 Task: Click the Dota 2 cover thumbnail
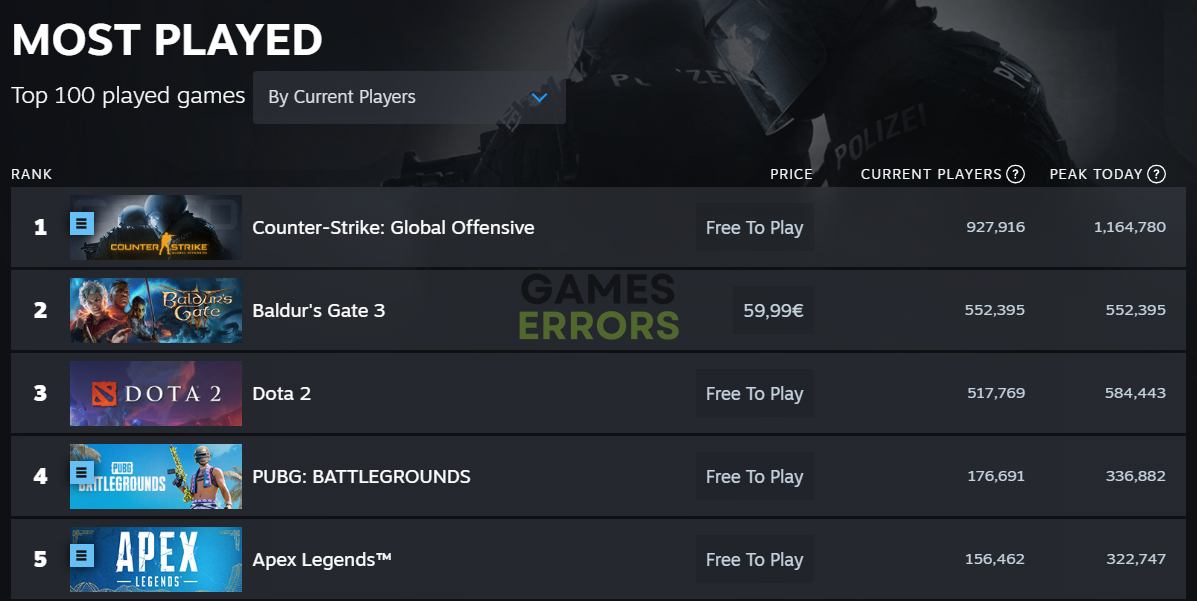[156, 393]
